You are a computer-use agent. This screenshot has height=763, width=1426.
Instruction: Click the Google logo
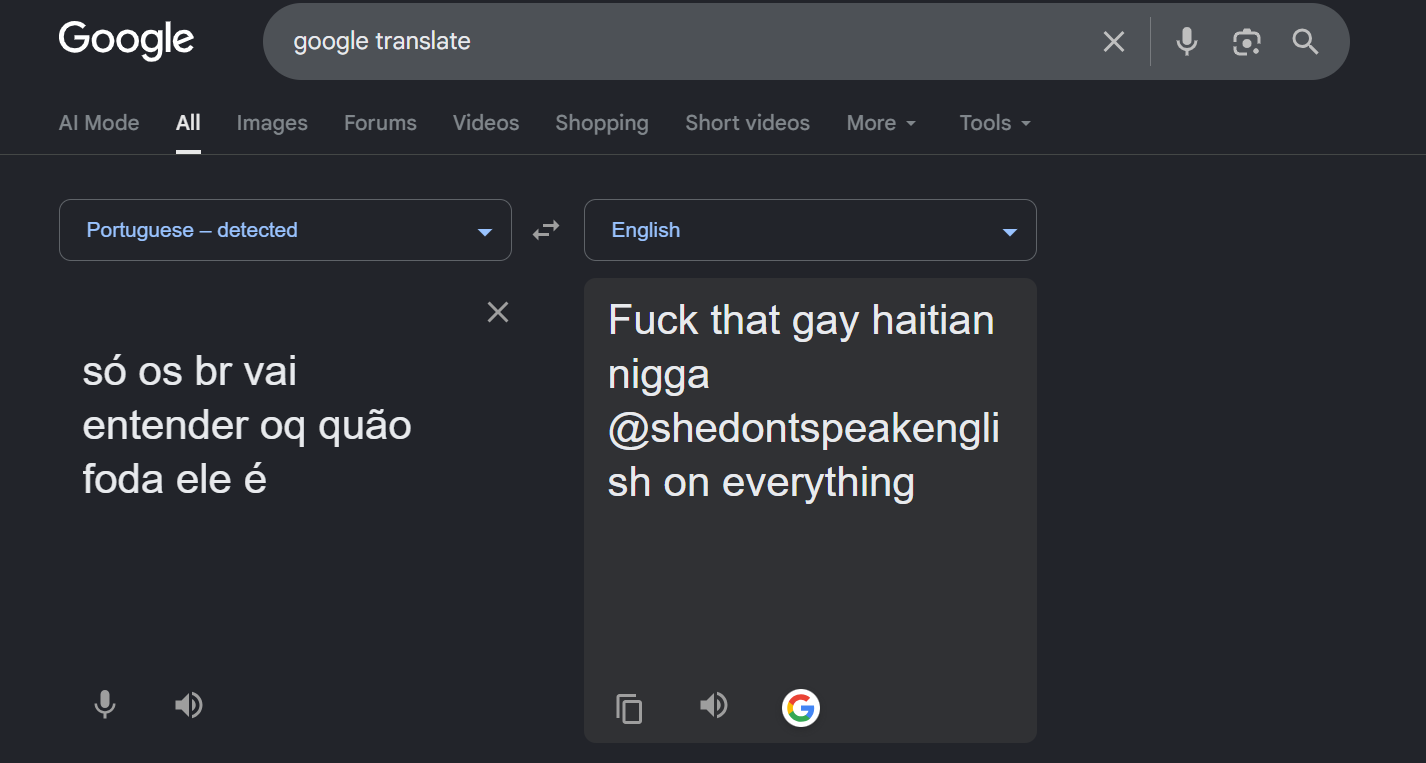[126, 41]
